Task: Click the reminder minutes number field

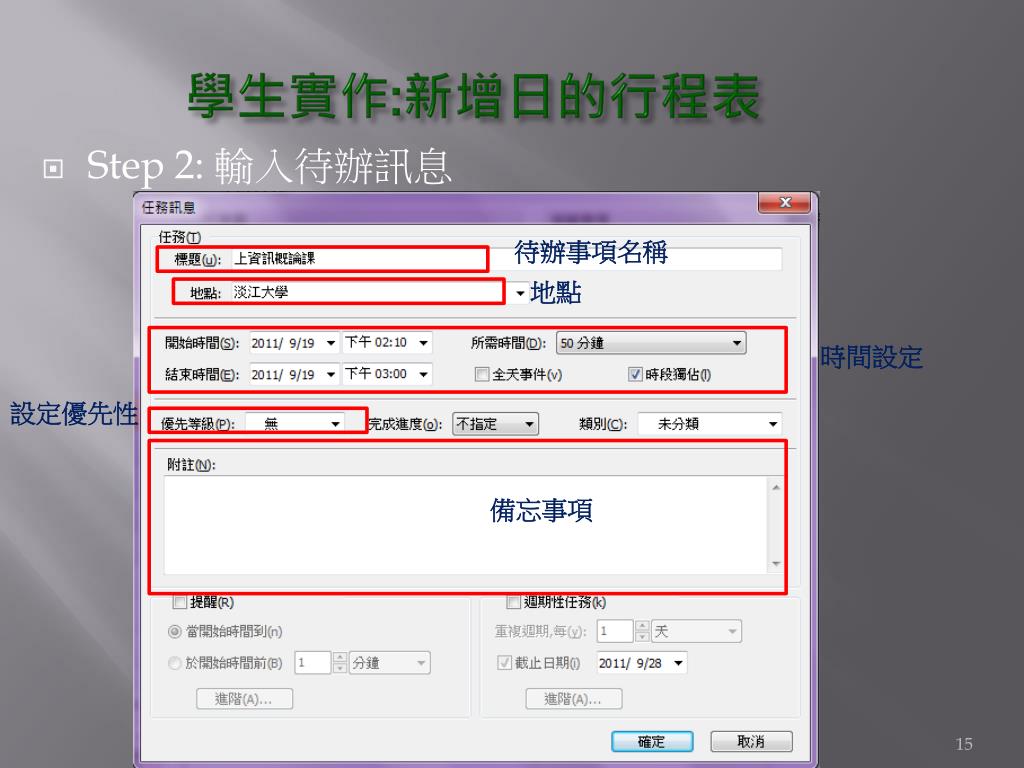Action: click(x=313, y=663)
